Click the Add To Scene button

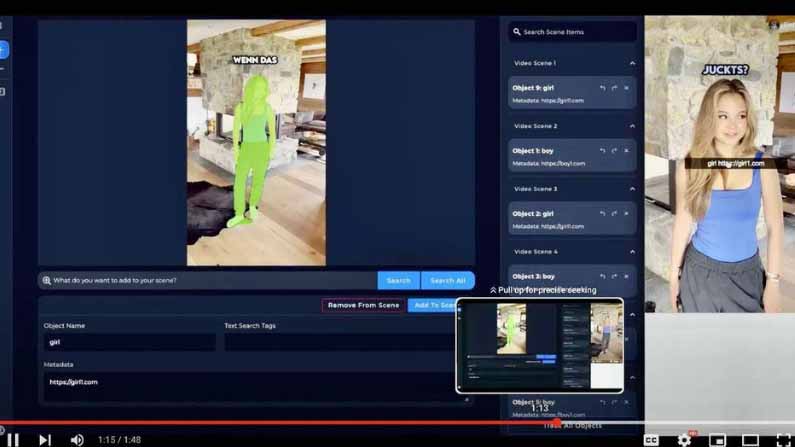[432, 305]
